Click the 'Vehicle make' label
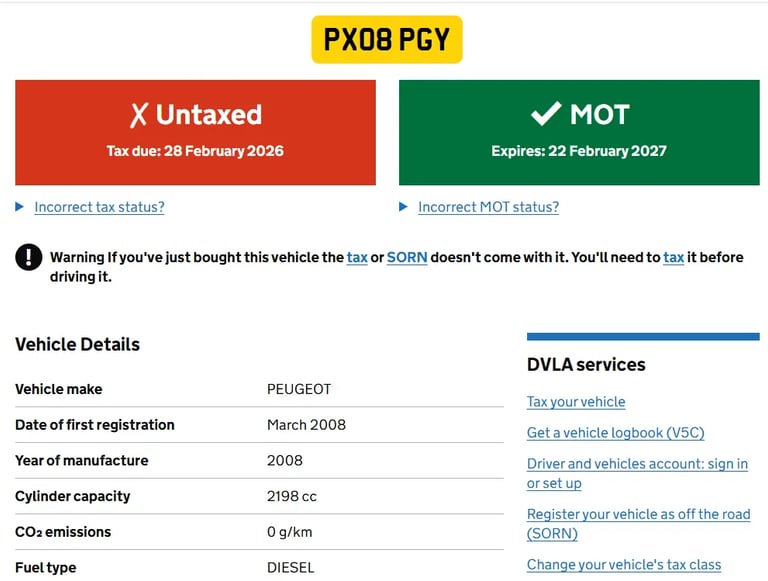The width and height of the screenshot is (768, 581). tap(59, 389)
